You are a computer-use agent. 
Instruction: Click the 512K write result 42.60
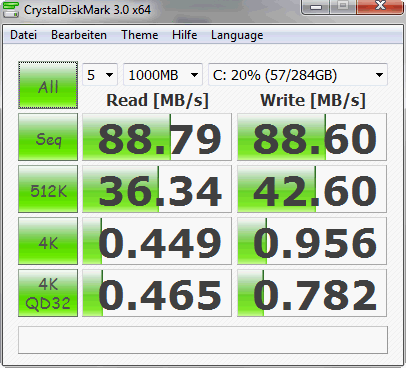coord(312,189)
